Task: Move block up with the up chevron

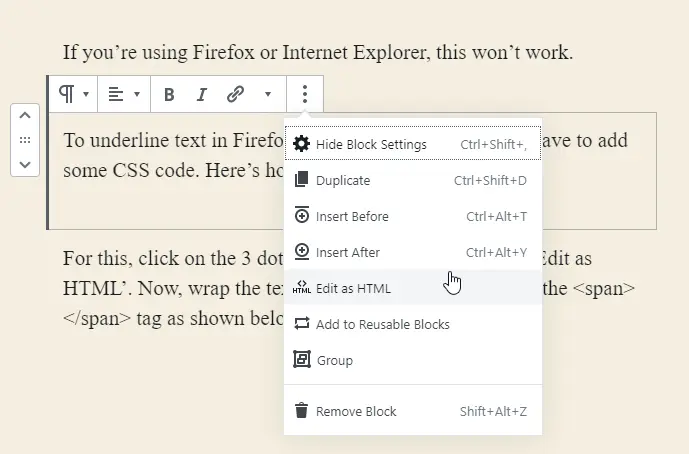Action: click(25, 117)
